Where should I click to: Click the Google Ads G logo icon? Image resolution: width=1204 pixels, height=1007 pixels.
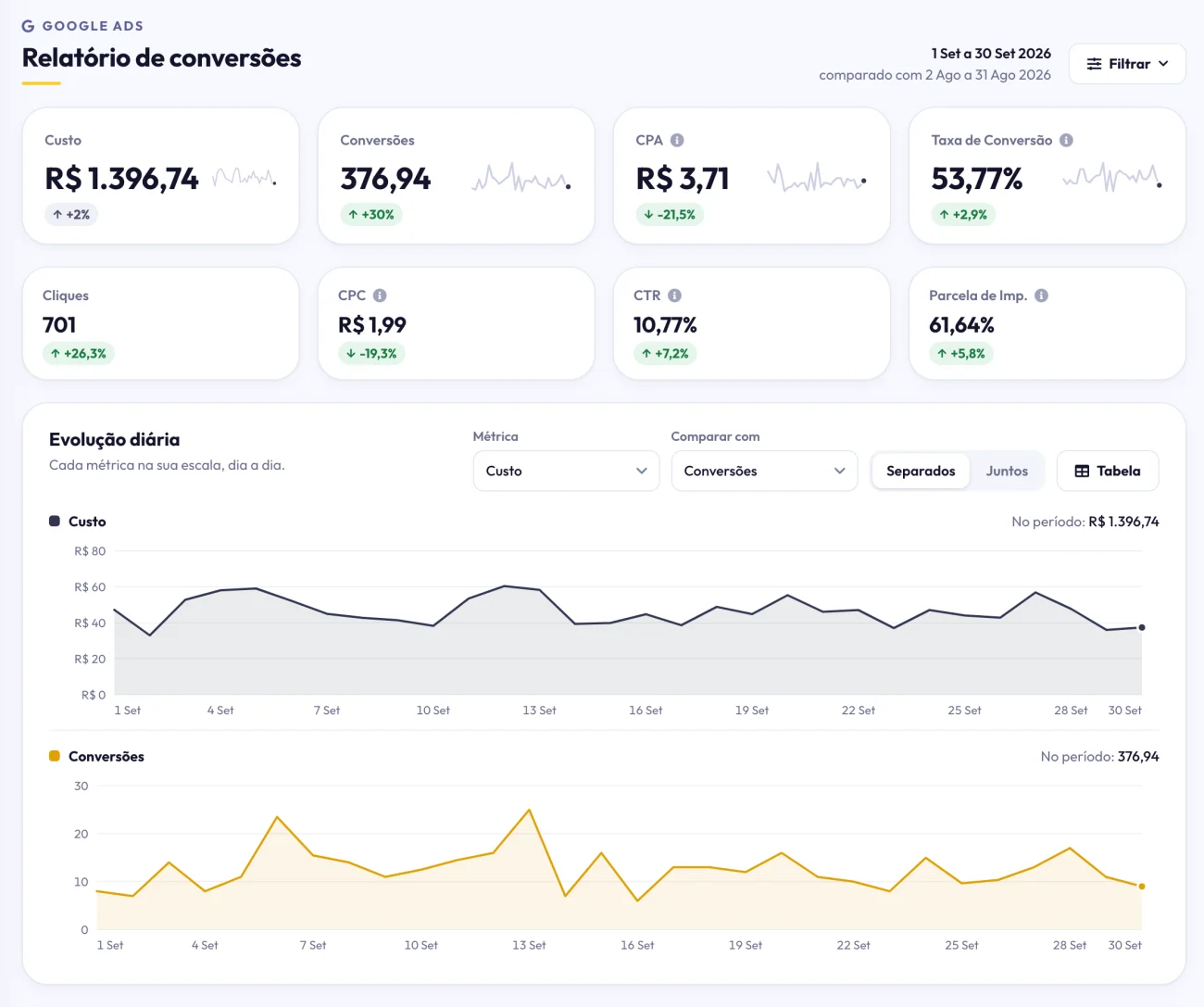point(28,26)
